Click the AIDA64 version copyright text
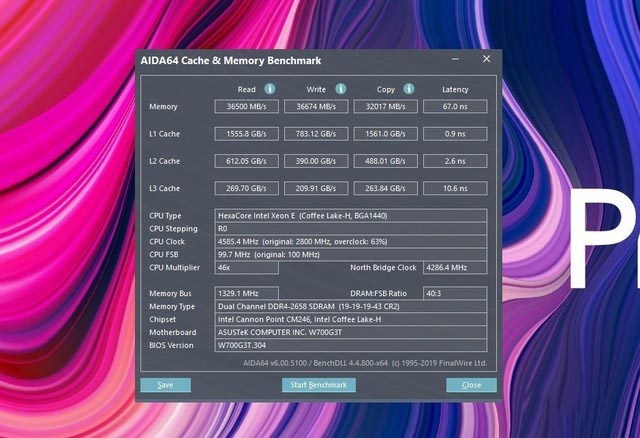The image size is (640, 438). pos(365,363)
